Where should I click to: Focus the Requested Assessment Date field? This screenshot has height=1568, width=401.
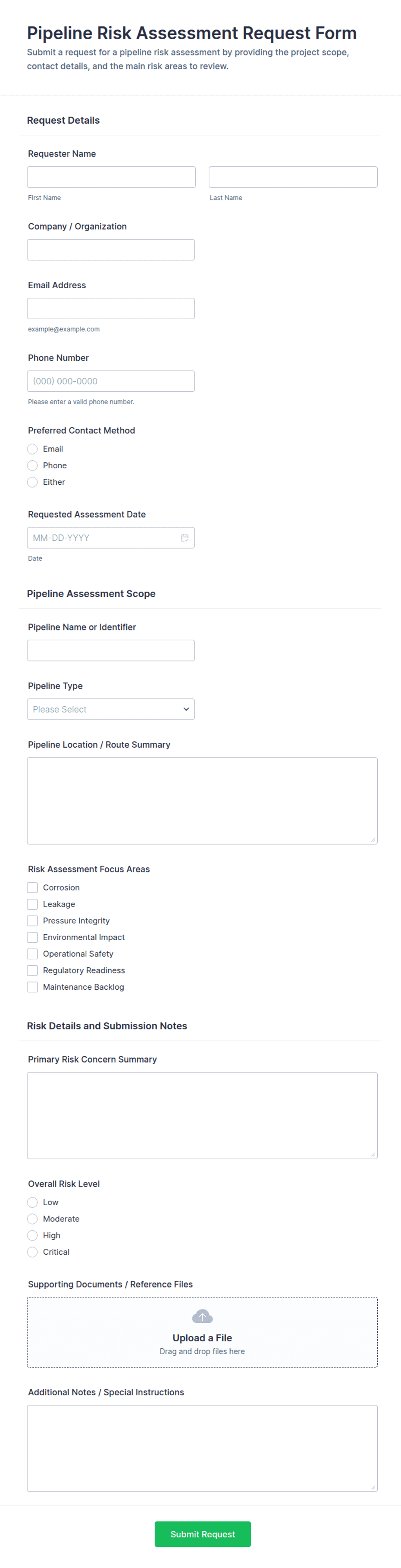(x=111, y=537)
